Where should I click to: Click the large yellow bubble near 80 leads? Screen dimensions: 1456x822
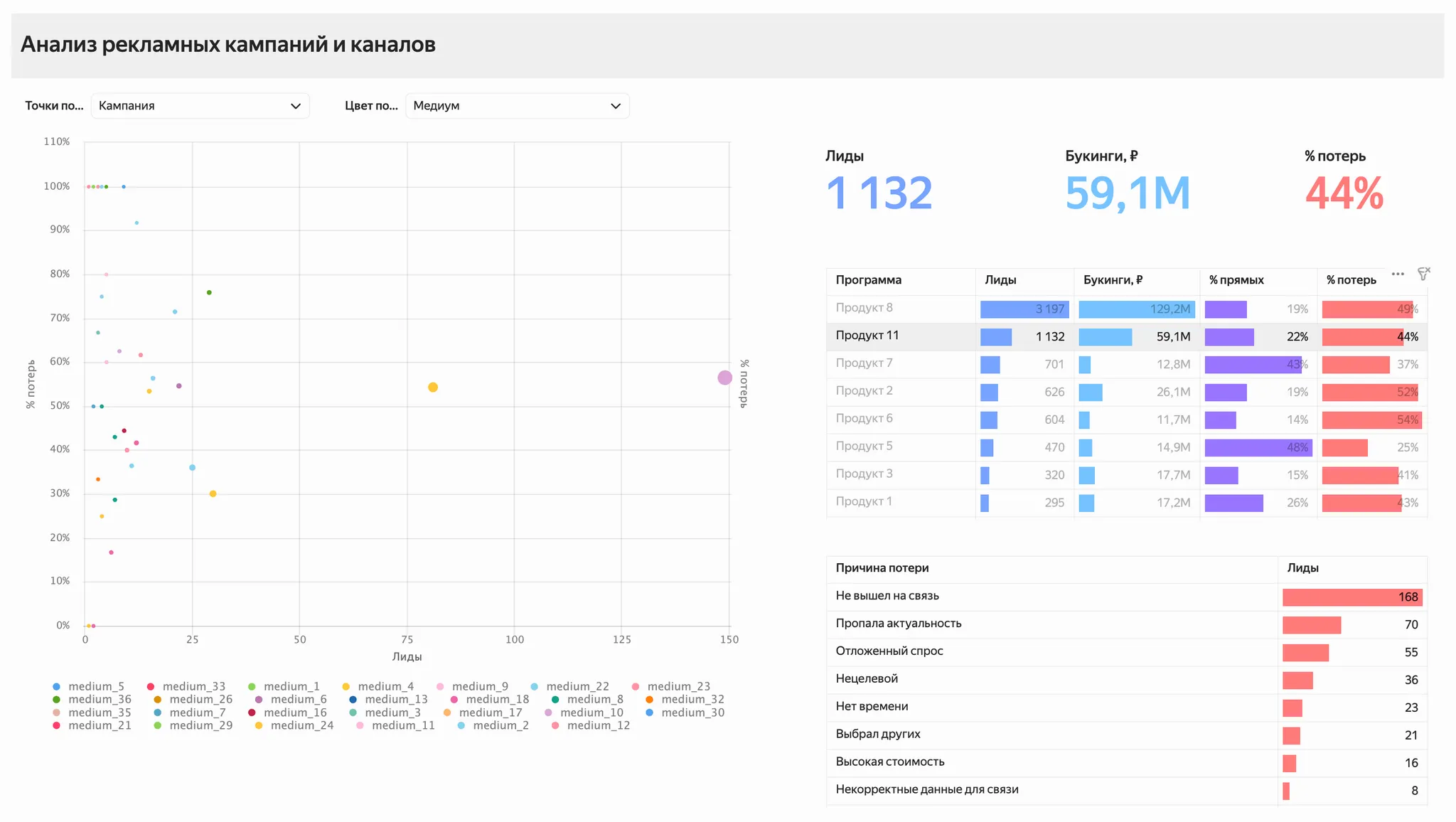pos(433,388)
